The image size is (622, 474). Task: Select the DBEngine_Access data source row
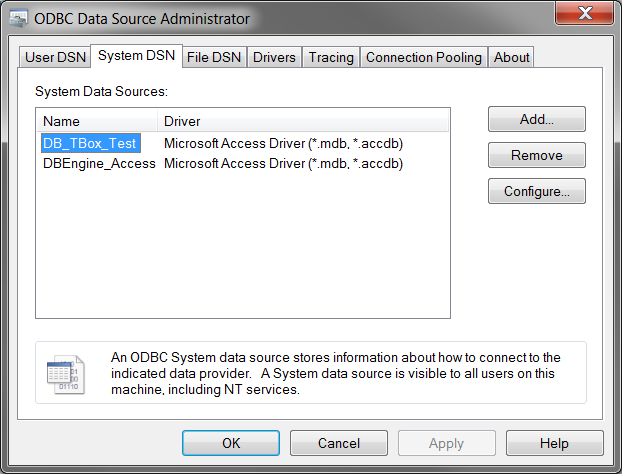tap(99, 163)
